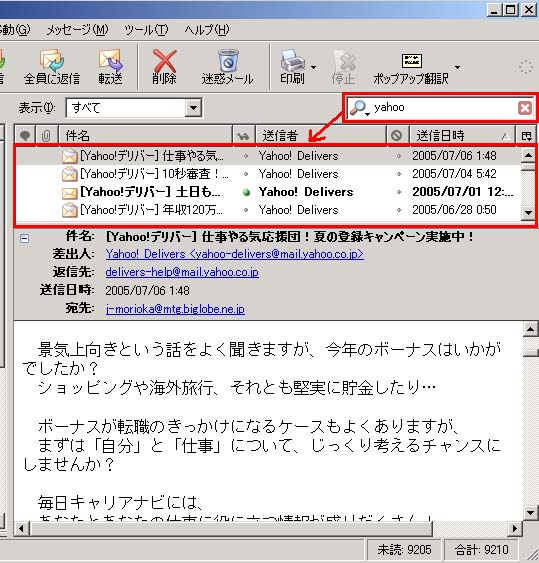Maximize the mail window

[x=511, y=10]
